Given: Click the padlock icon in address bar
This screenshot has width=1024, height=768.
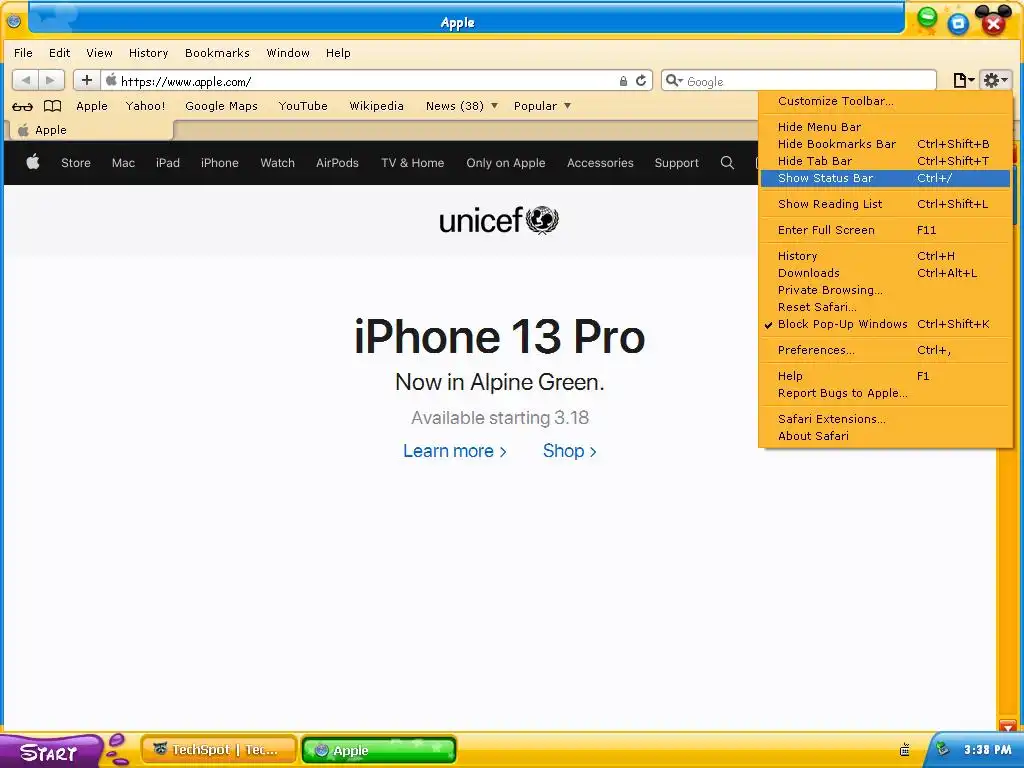Looking at the screenshot, I should point(623,81).
